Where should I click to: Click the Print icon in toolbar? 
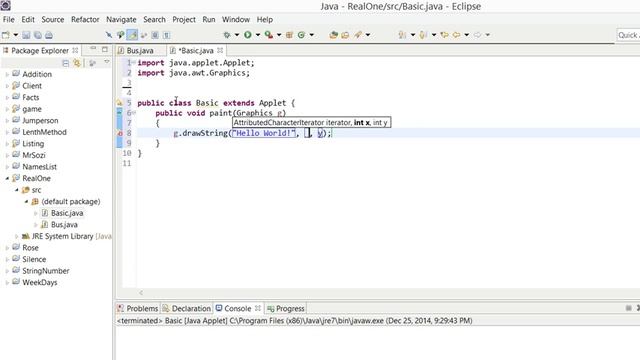(49, 35)
